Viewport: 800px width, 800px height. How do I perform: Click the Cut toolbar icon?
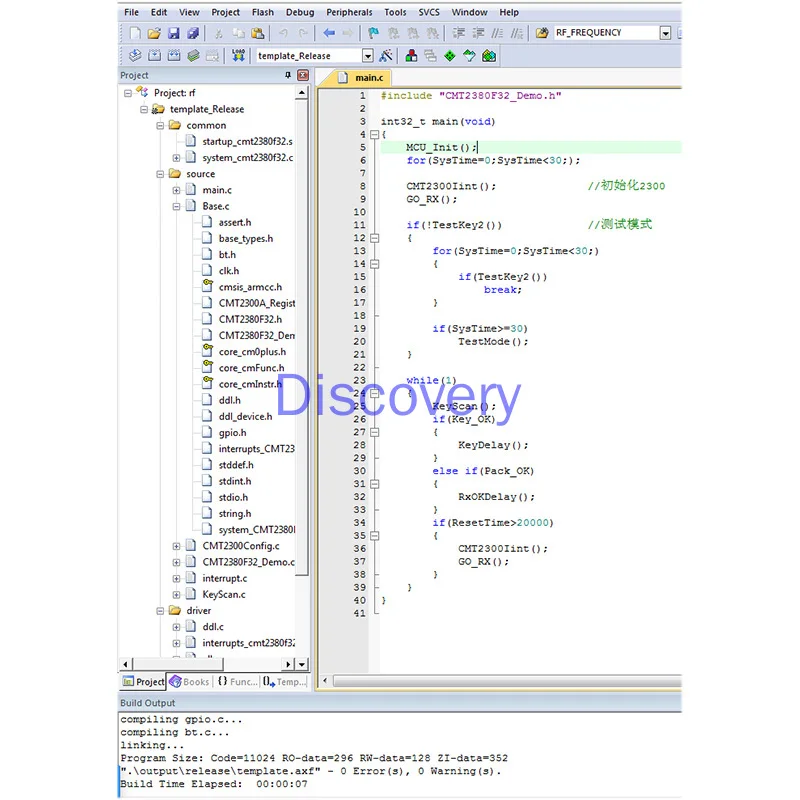click(218, 33)
